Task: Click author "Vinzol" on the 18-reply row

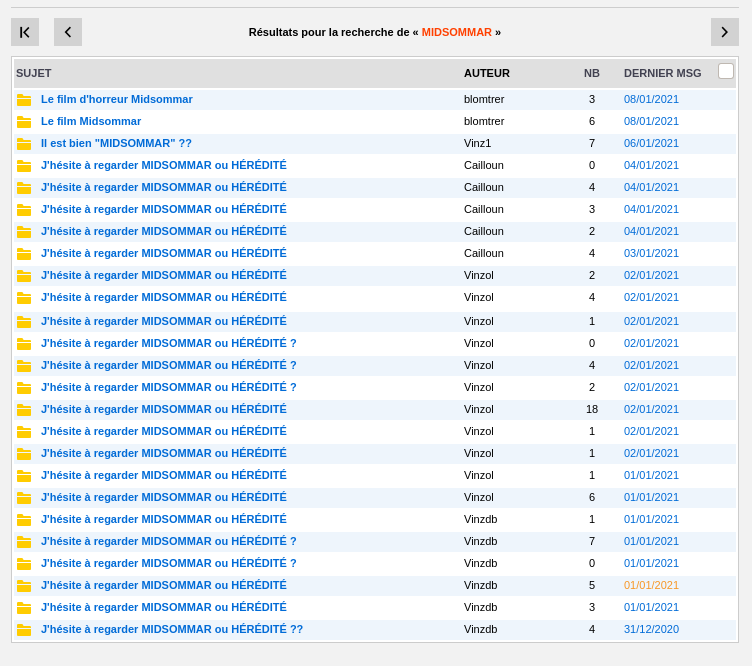Action: (x=479, y=409)
